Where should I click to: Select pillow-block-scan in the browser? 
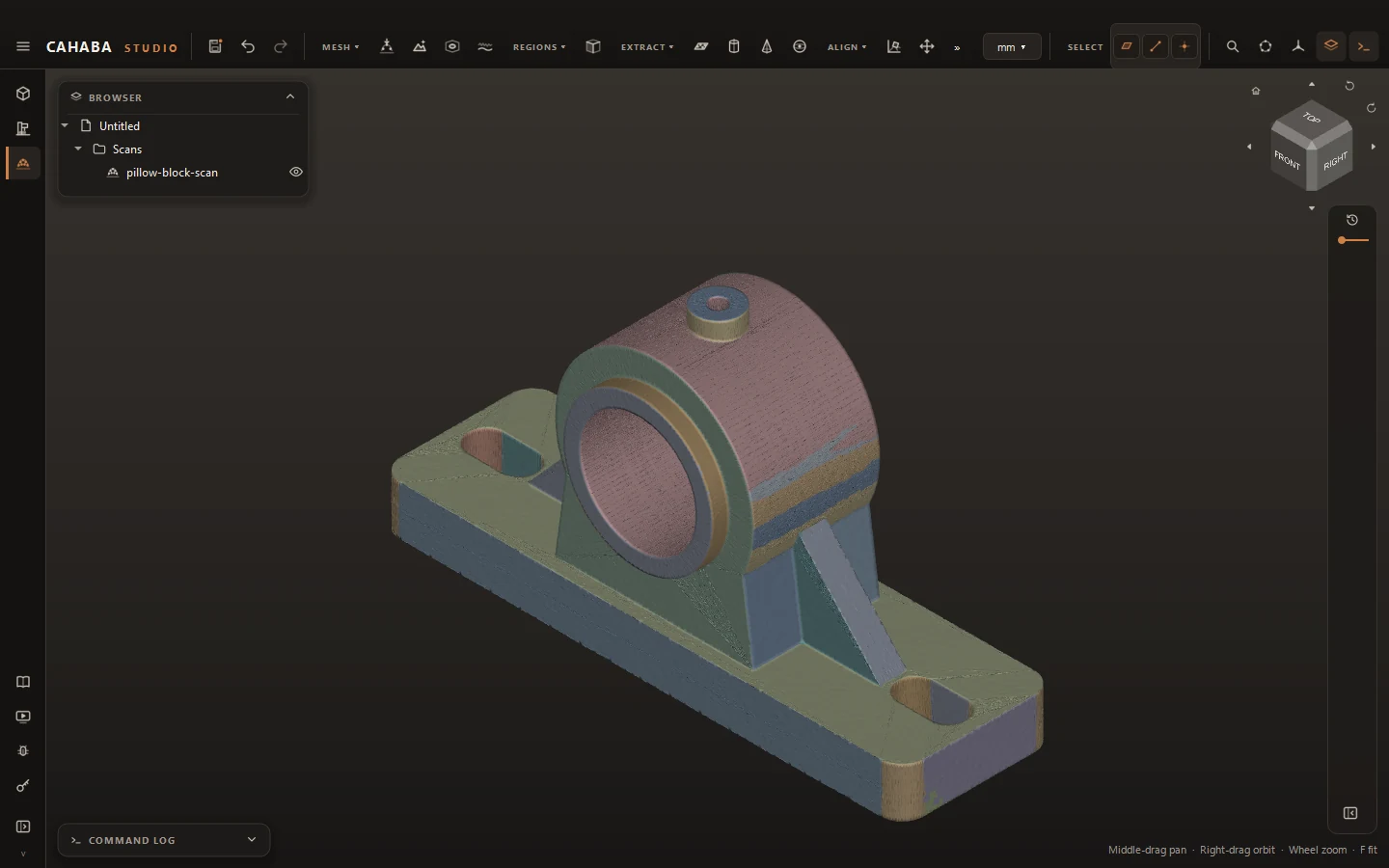tap(172, 173)
